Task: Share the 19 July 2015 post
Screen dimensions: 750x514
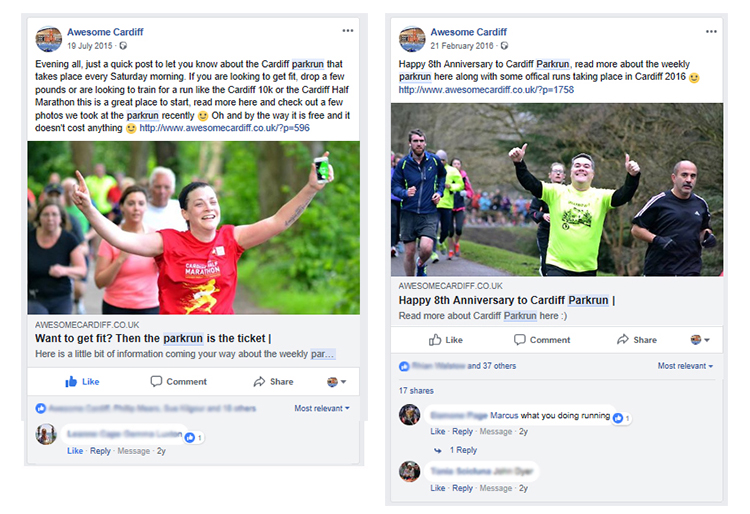Action: pos(273,382)
